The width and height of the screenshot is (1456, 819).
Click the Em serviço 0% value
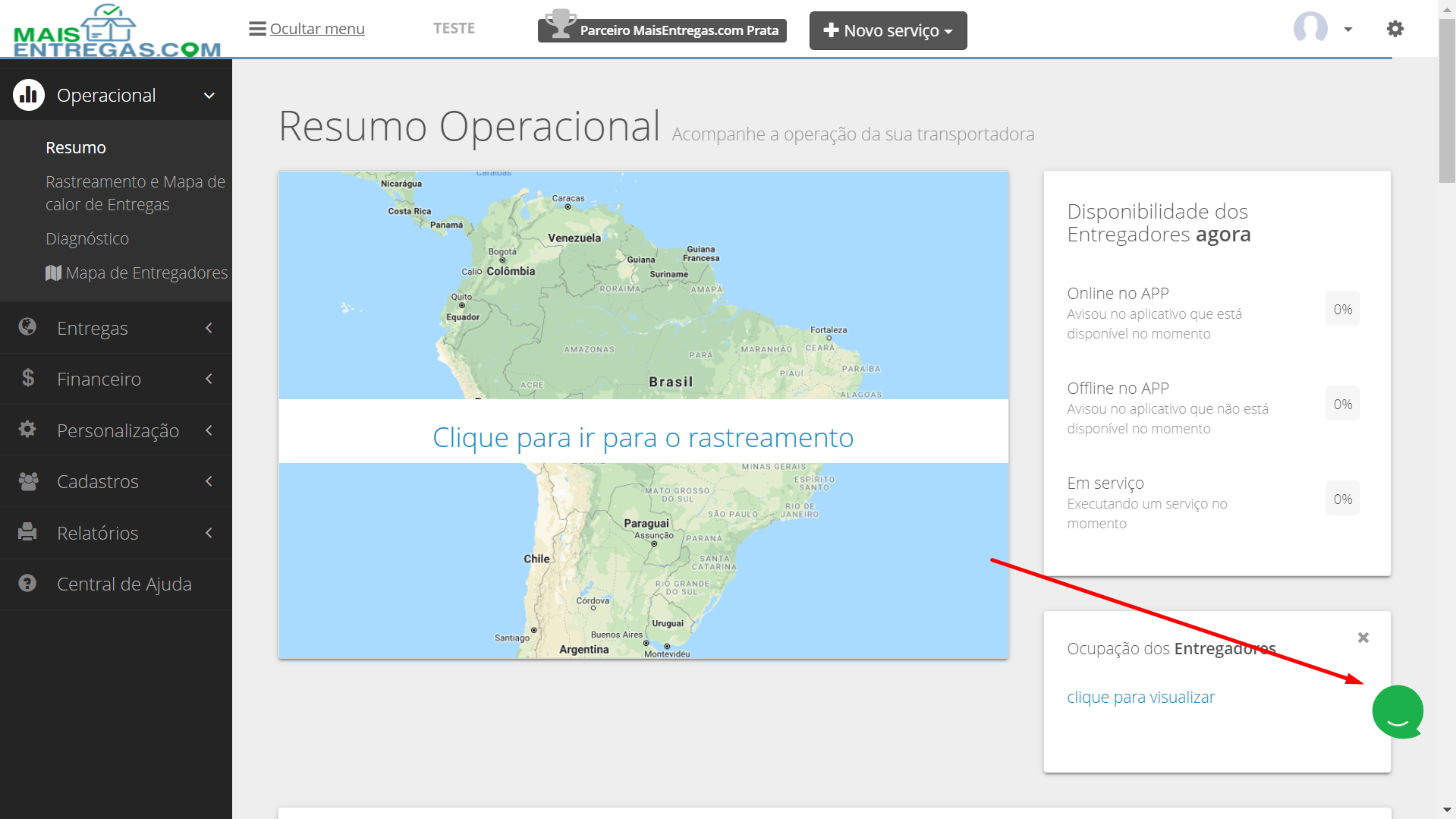pos(1342,499)
